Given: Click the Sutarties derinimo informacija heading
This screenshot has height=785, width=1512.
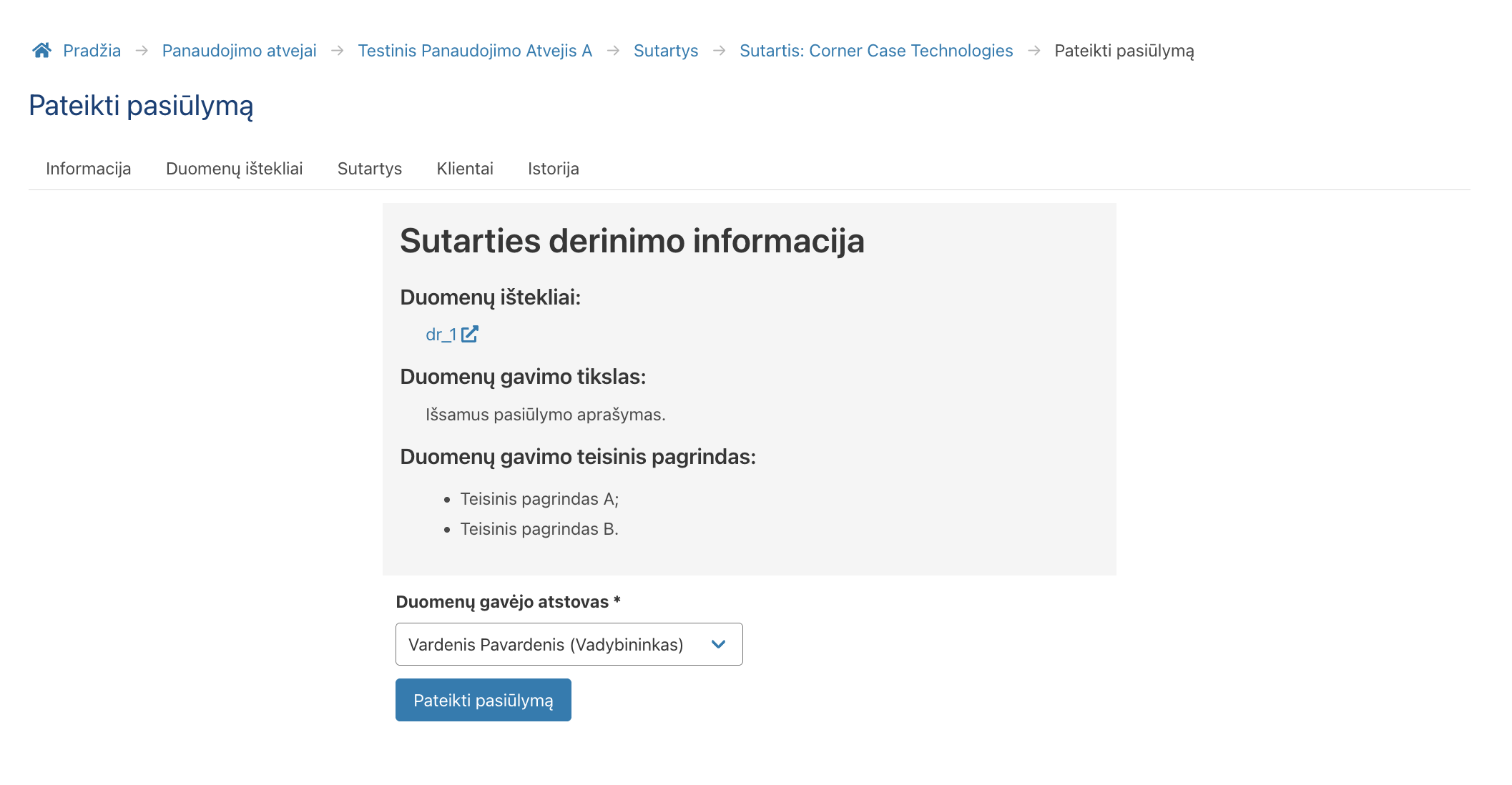Looking at the screenshot, I should 632,240.
